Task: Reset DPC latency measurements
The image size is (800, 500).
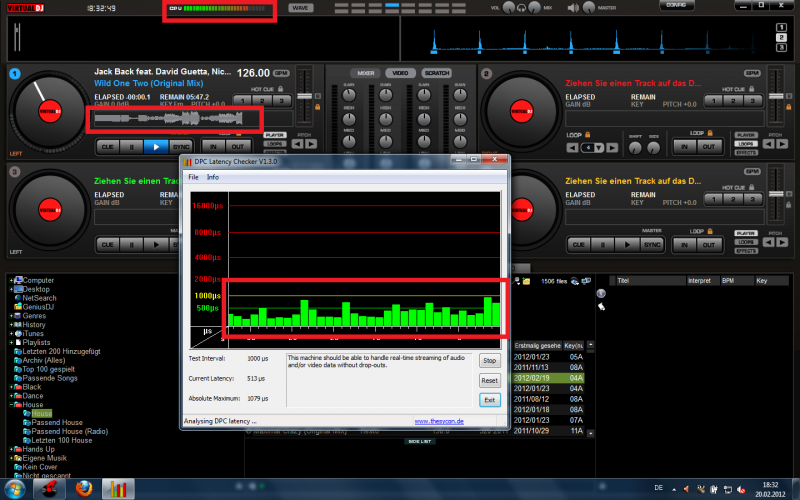Action: 489,381
